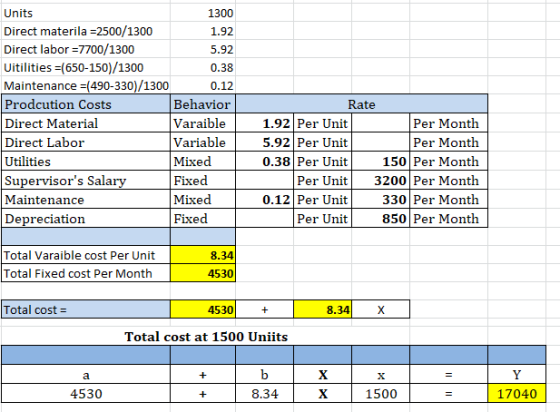The height and width of the screenshot is (412, 560).
Task: Click the Mixed behavior cell for Maintenance row
Action: (203, 200)
